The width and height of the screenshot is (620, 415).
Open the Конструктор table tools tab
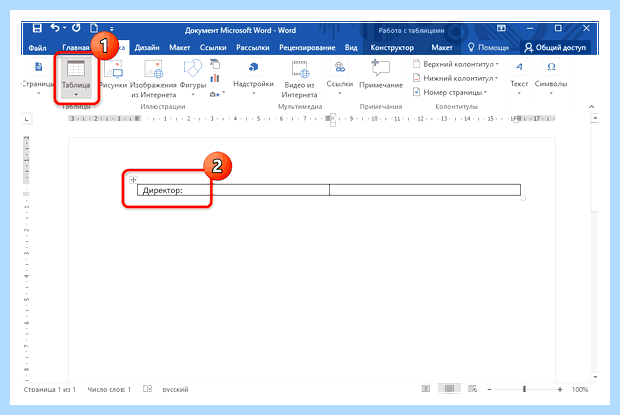[x=392, y=48]
